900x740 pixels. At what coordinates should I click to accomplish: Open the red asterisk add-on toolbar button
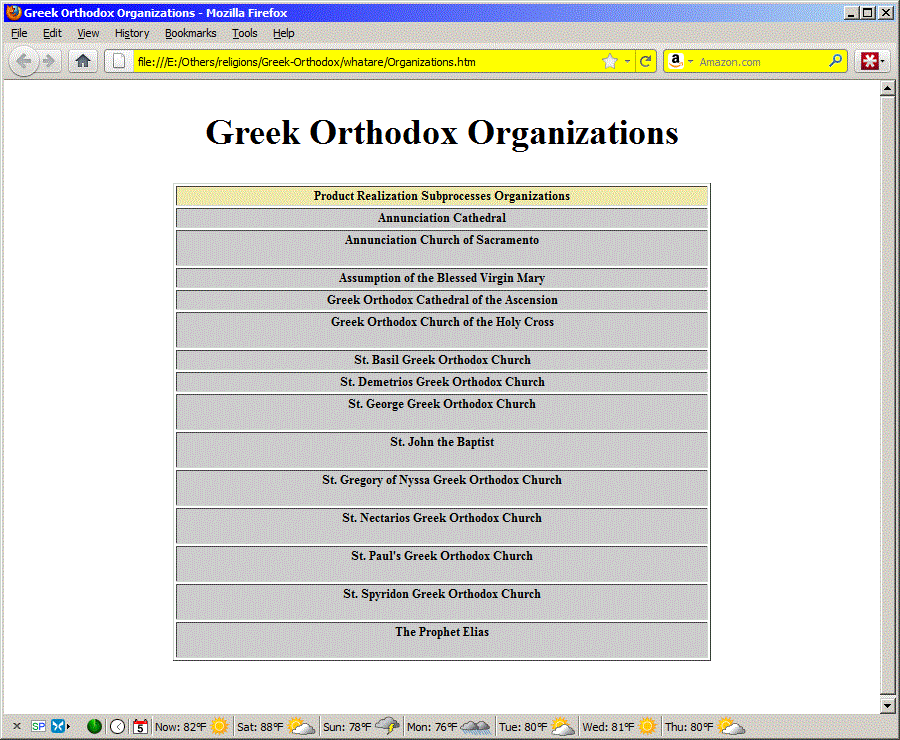869,61
